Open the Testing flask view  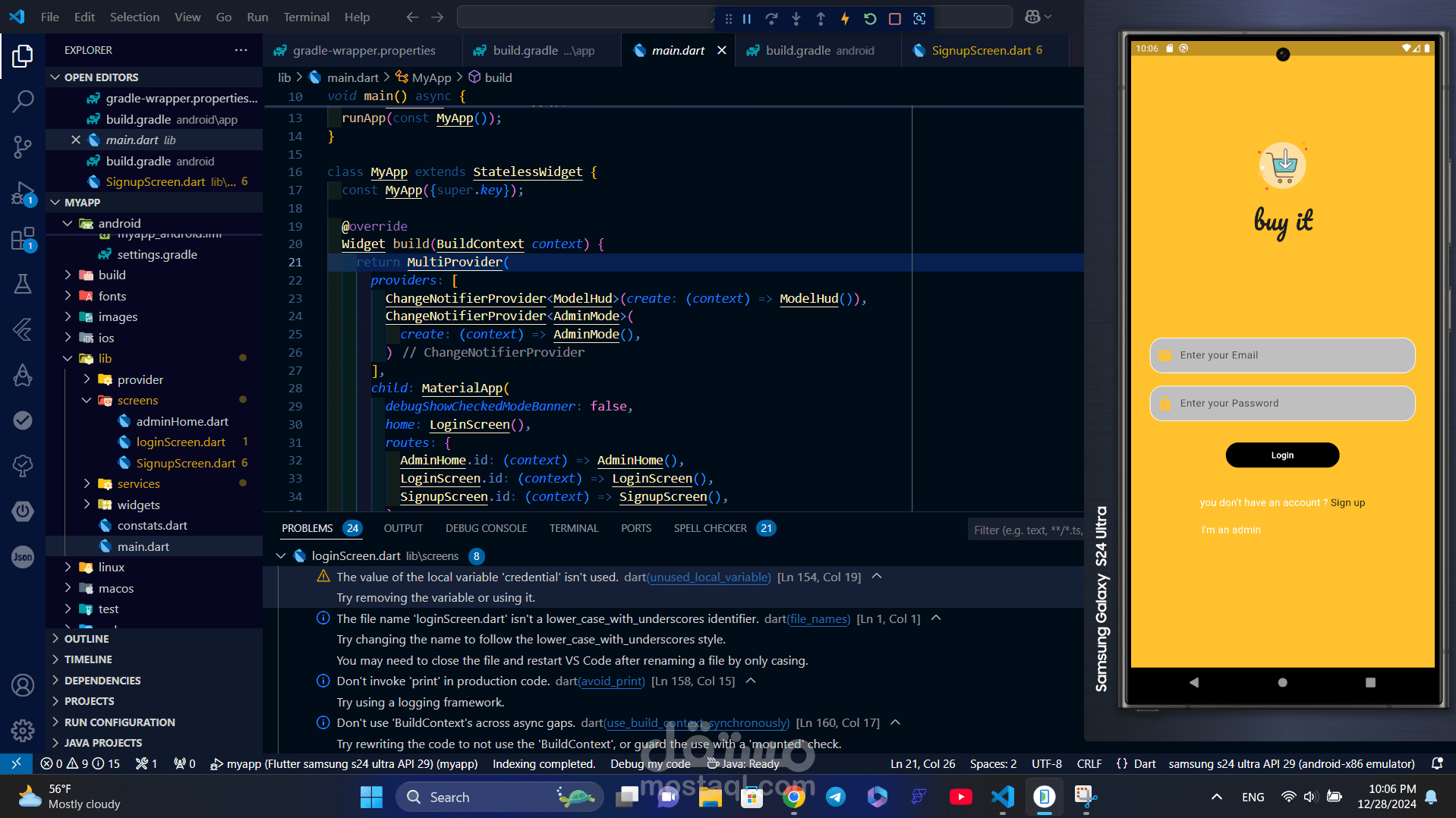click(23, 284)
